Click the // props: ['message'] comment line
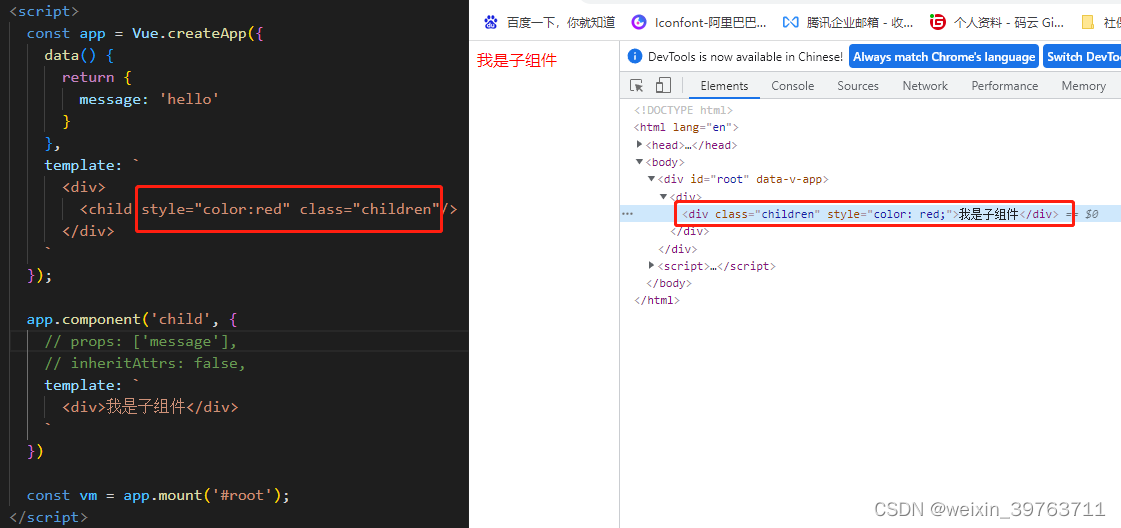 pos(140,342)
